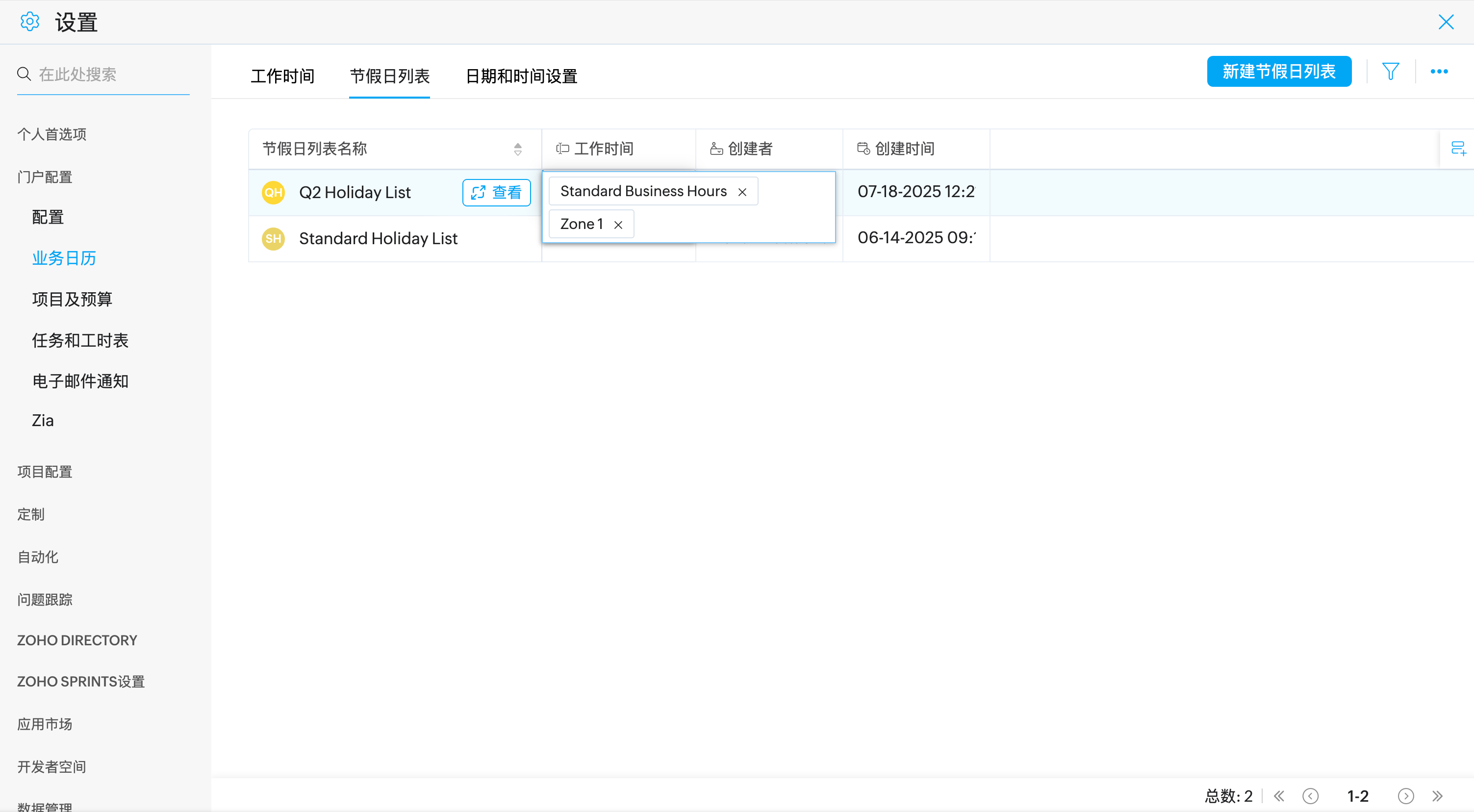Click 查看 button for Q2 Holiday List
This screenshot has height=812, width=1474.
[x=496, y=192]
